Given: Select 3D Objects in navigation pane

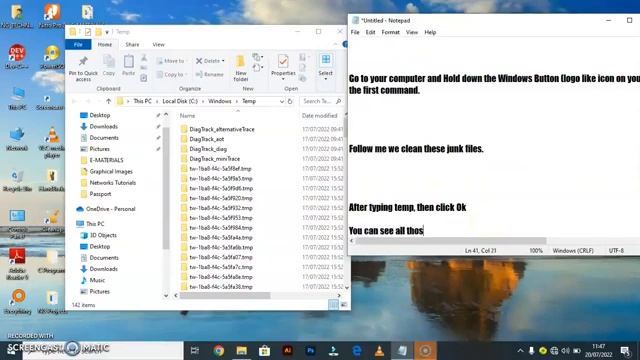Looking at the screenshot, I should 103,236.
